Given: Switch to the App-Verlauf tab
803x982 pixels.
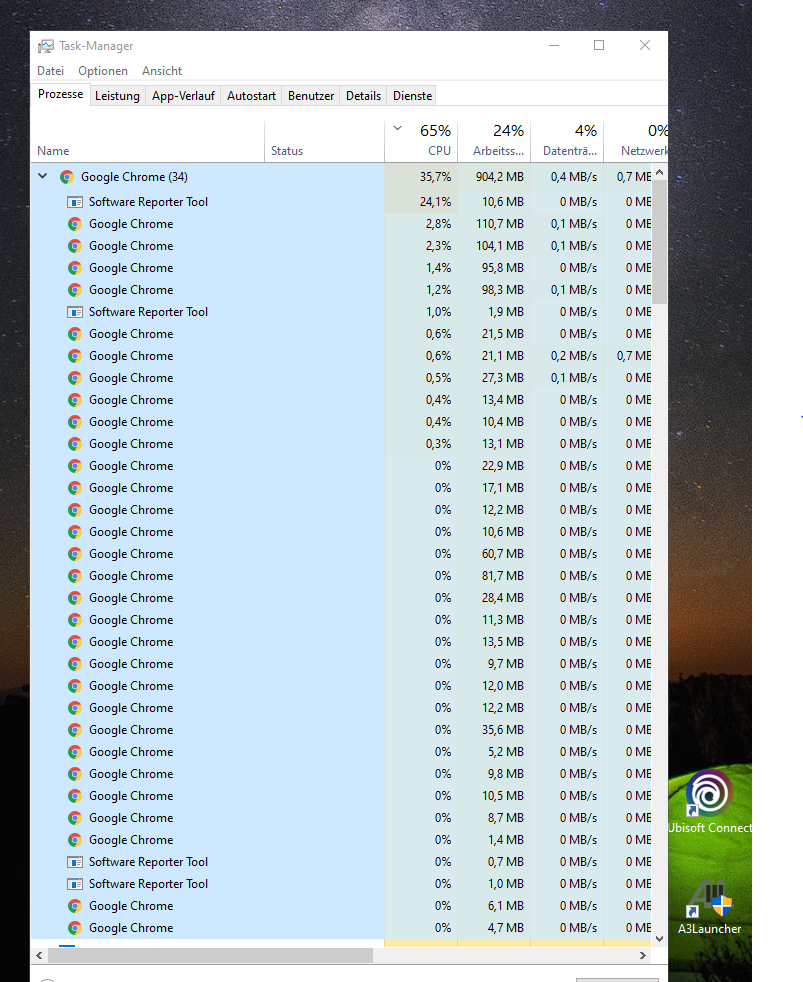Looking at the screenshot, I should pyautogui.click(x=183, y=96).
